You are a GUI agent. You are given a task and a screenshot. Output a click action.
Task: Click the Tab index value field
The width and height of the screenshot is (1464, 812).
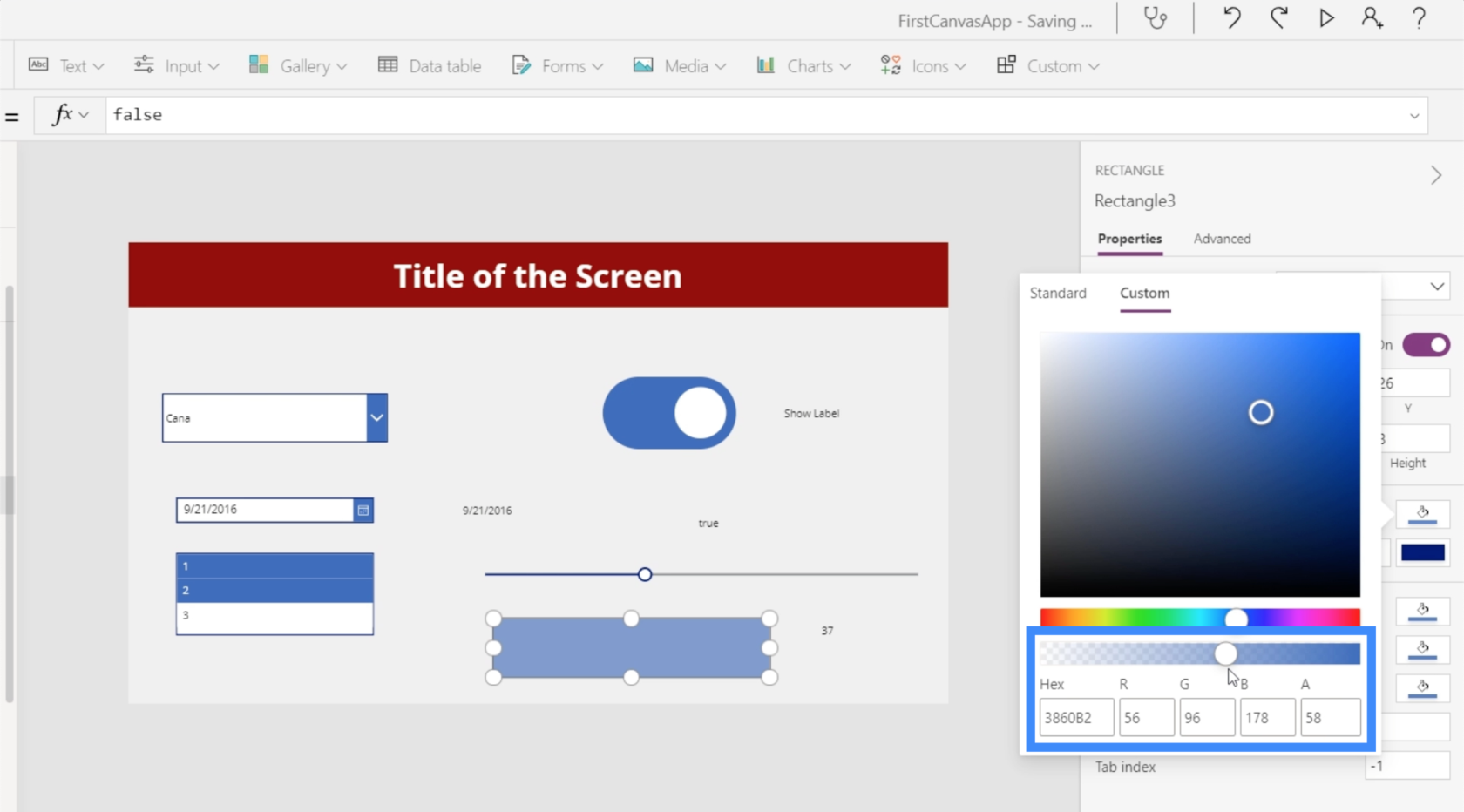[1406, 766]
